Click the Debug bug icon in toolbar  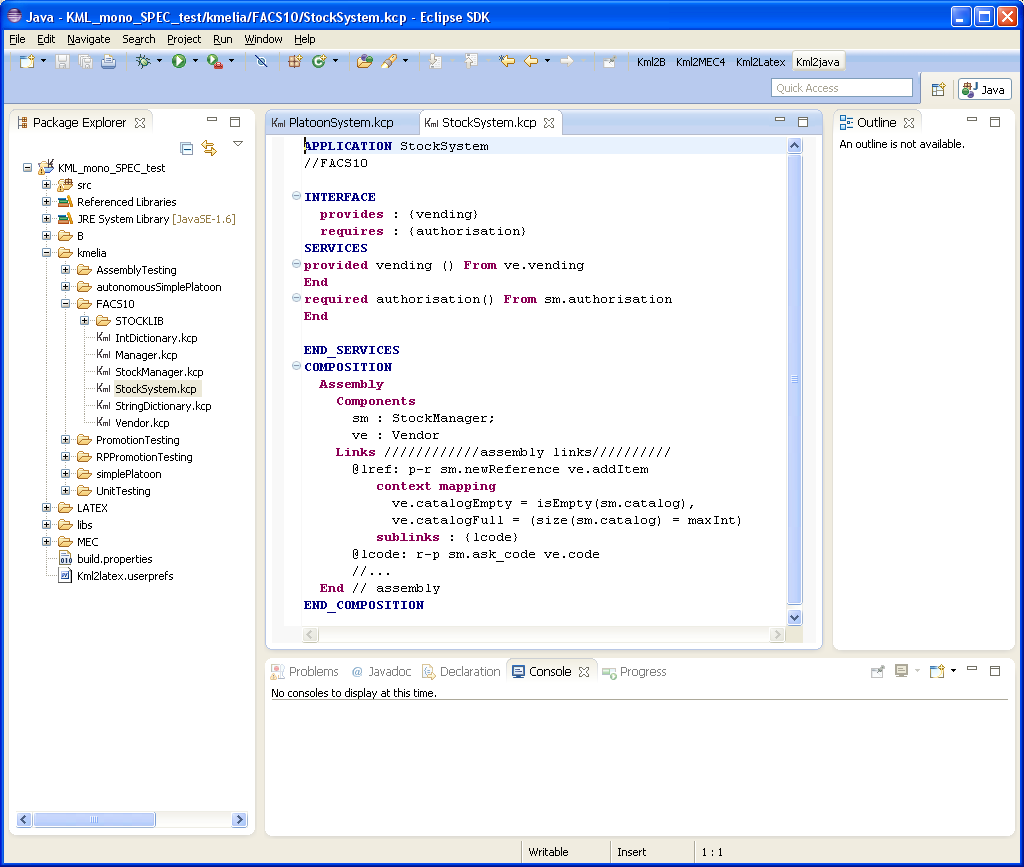tap(143, 62)
